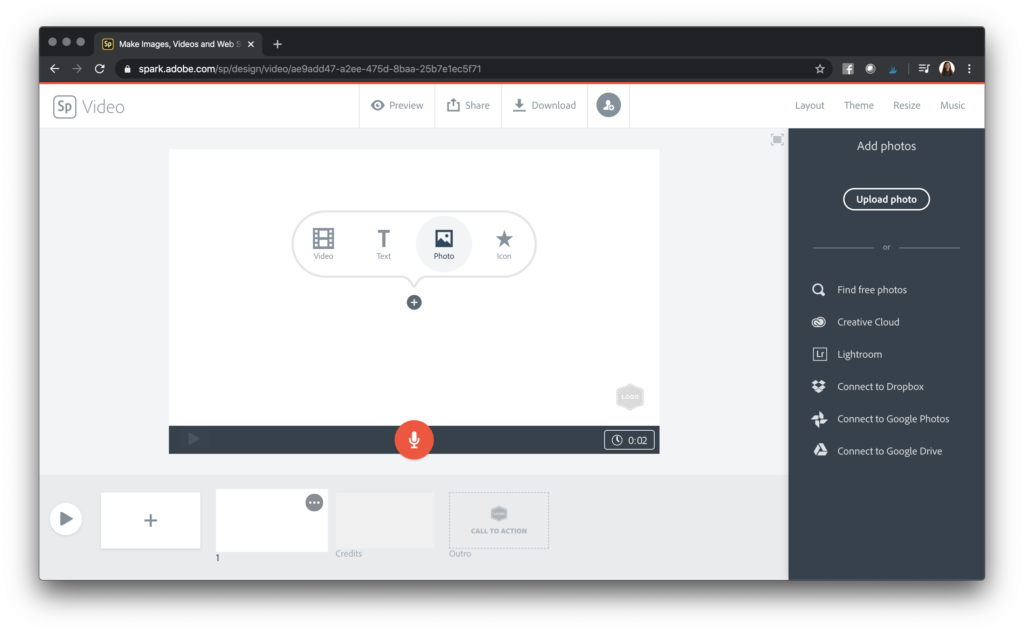Open slide options three-dot menu
1024x632 pixels.
point(314,502)
